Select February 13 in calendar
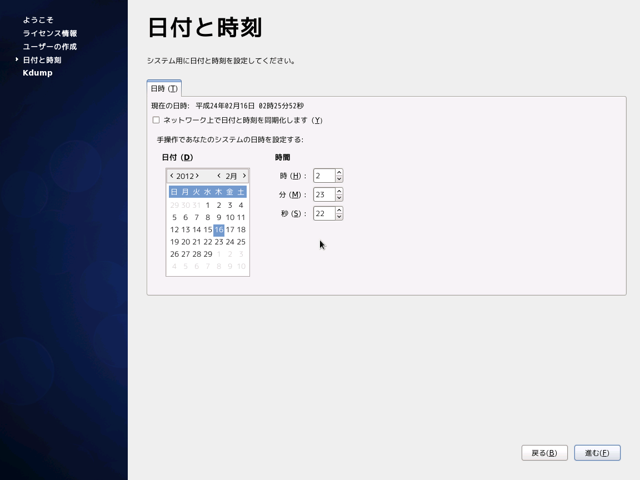 (x=186, y=230)
